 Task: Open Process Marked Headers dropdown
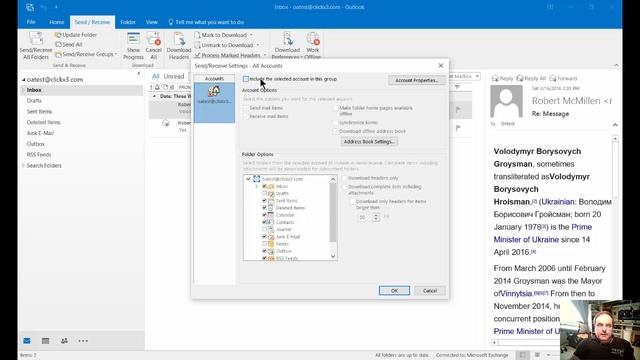pos(265,55)
